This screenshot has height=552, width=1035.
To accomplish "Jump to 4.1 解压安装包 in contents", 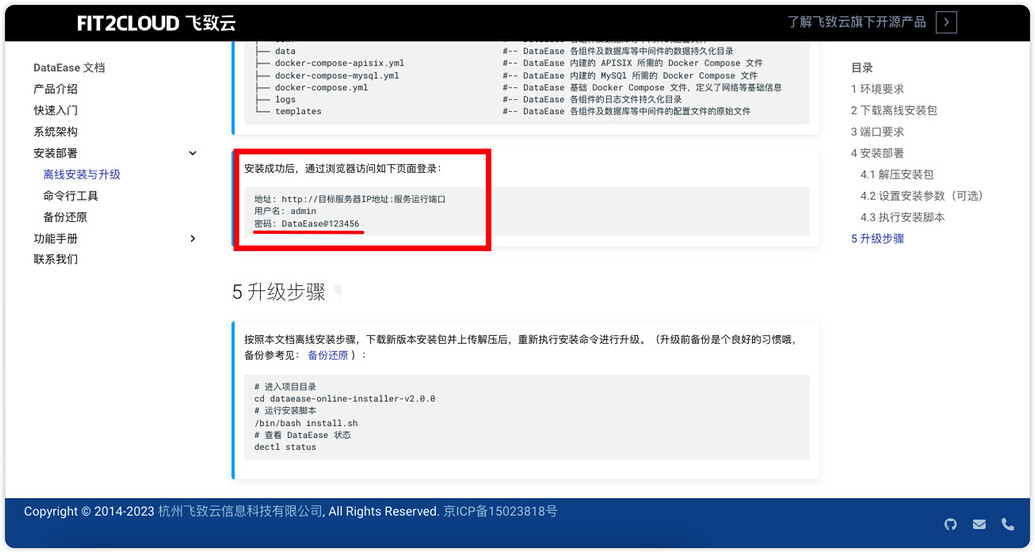I will coord(897,174).
